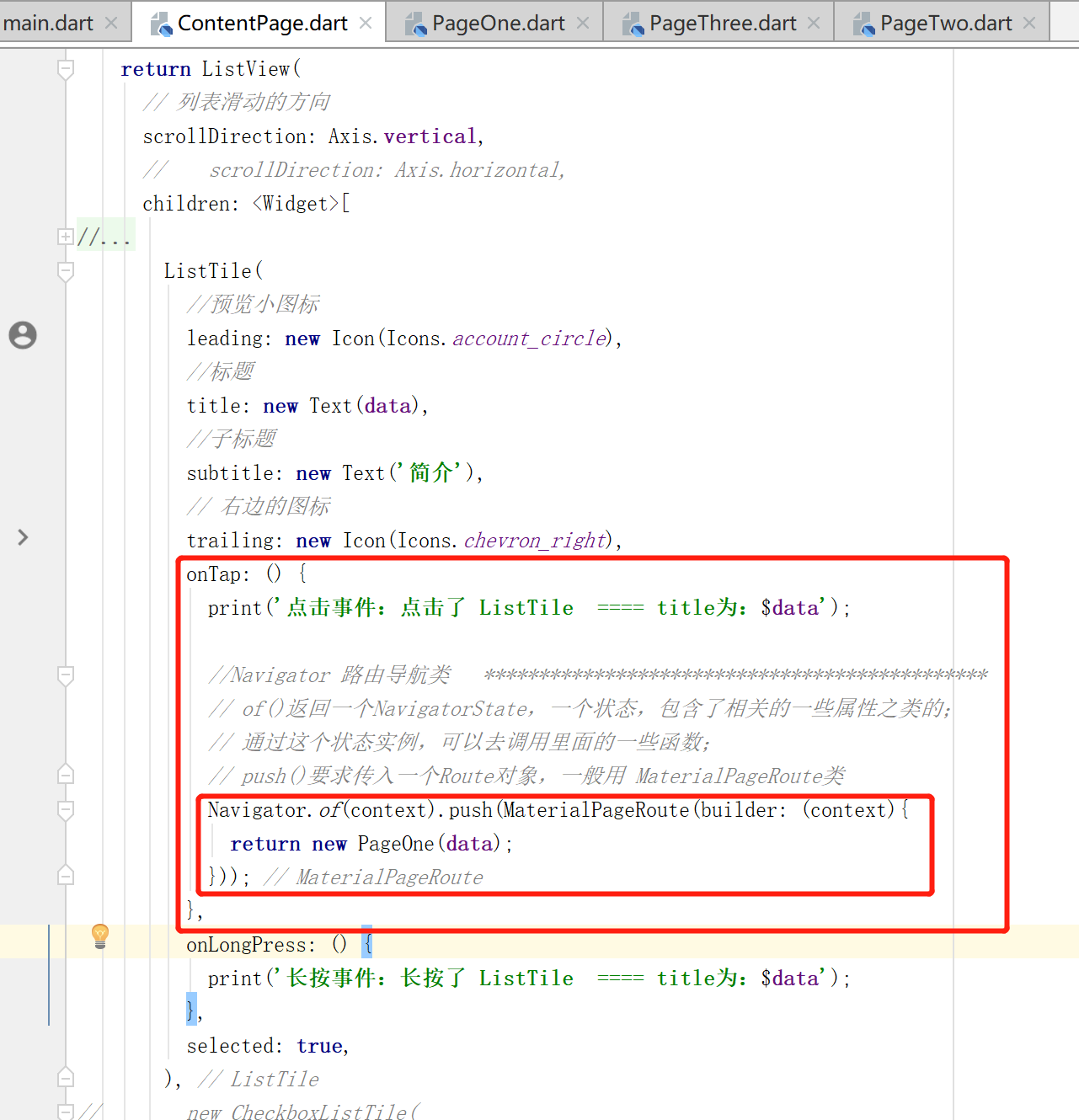The width and height of the screenshot is (1079, 1120).
Task: Close the PageThree.dart tab
Action: click(814, 24)
